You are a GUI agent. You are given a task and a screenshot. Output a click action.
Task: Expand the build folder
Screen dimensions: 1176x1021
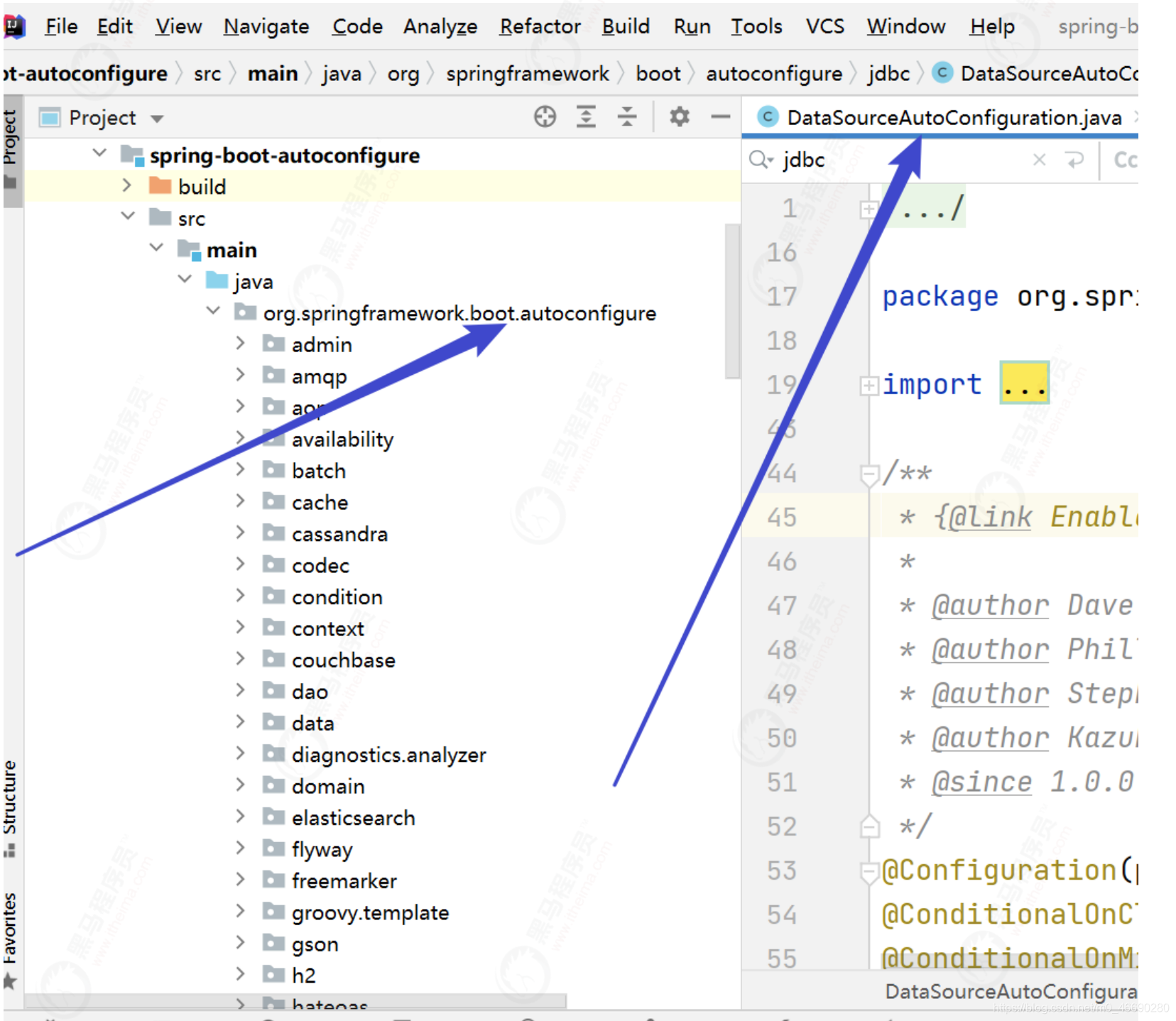[x=127, y=185]
